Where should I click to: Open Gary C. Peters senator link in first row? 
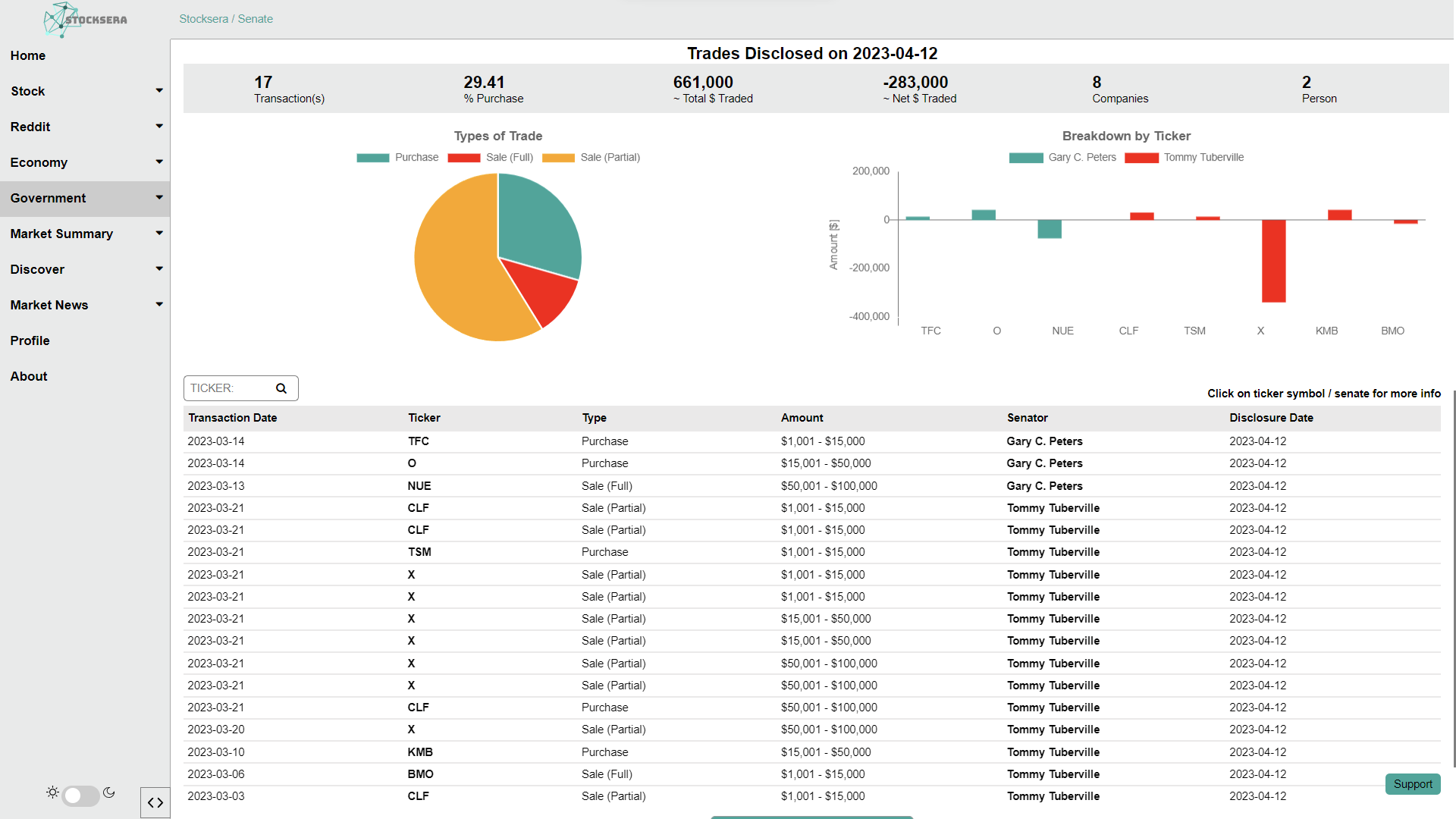click(x=1044, y=441)
